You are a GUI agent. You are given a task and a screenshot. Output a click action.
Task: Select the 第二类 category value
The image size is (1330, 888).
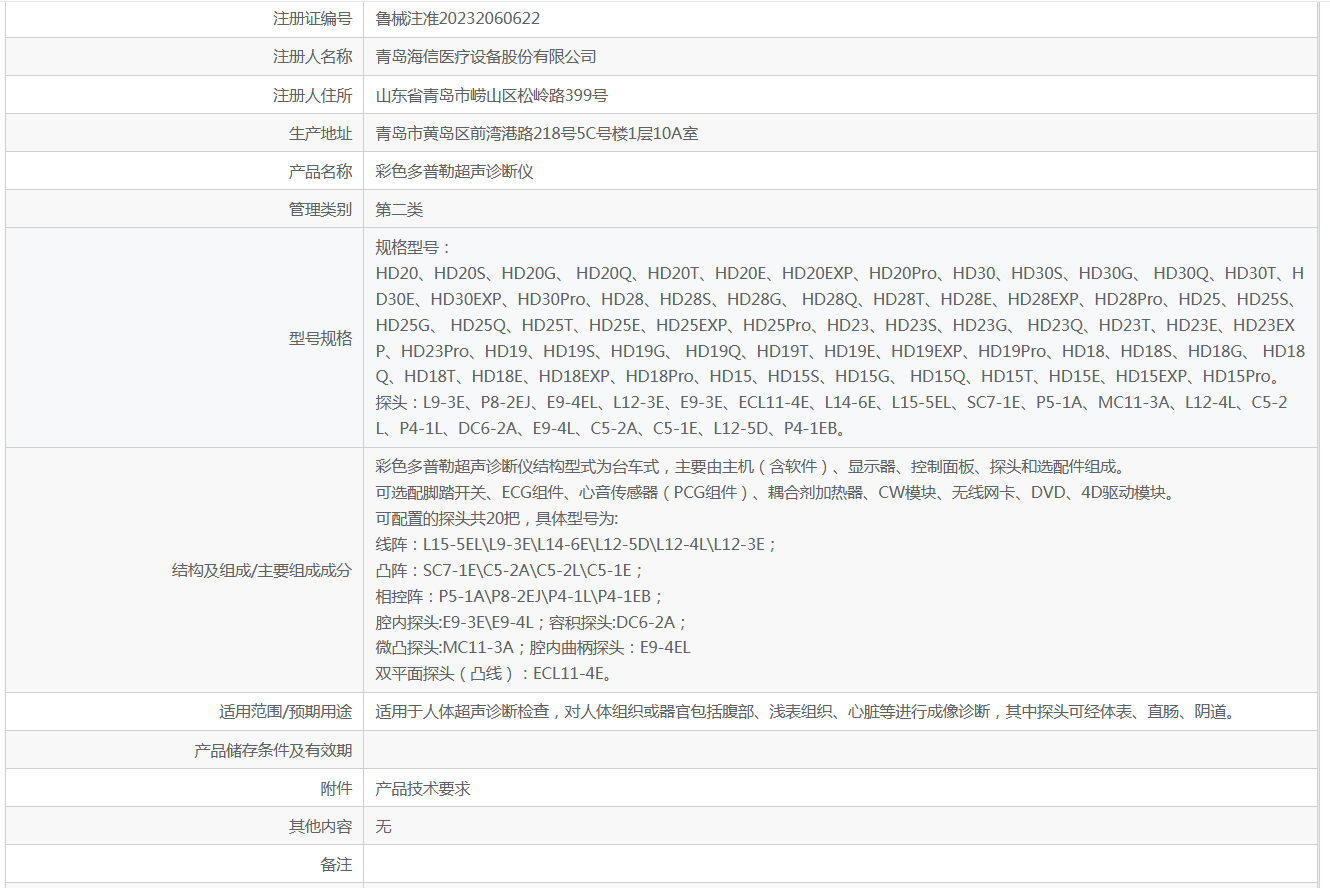pyautogui.click(x=400, y=209)
